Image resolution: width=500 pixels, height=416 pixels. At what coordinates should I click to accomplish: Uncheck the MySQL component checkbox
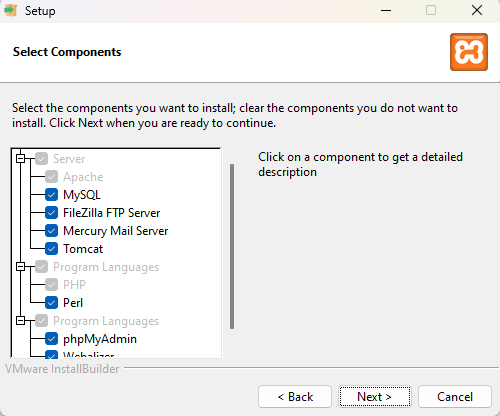[51, 195]
